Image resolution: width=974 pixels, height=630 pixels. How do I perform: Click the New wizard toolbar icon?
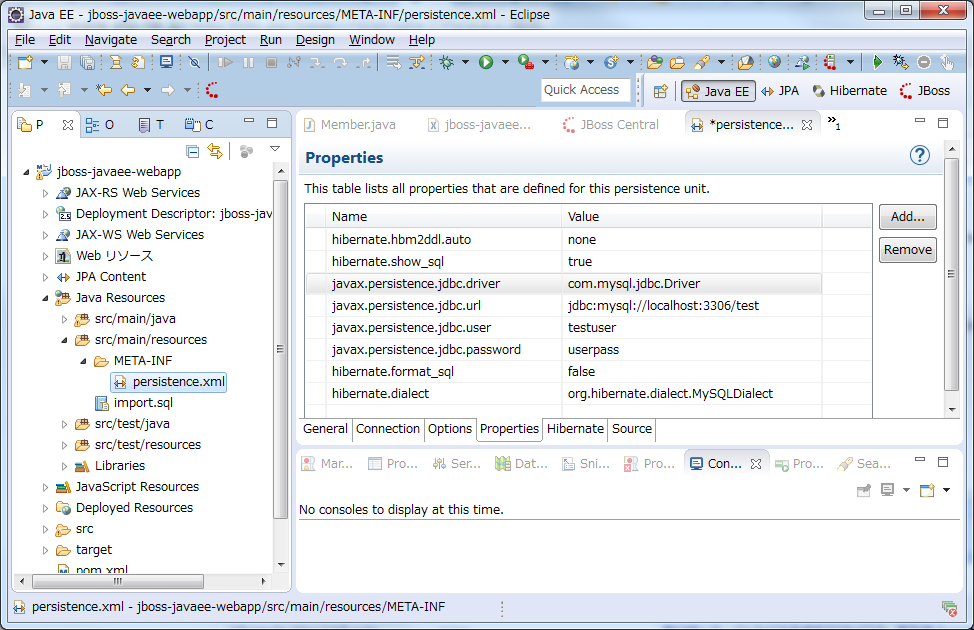point(25,62)
